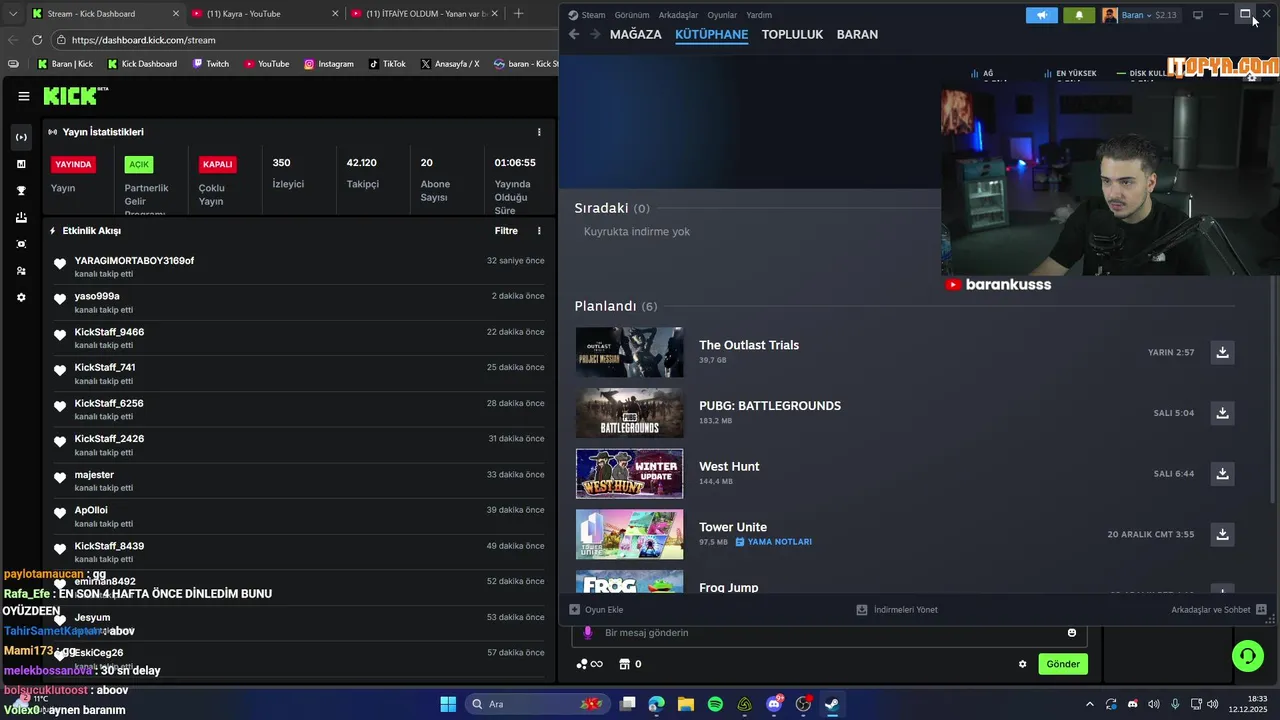1280x720 pixels.
Task: Open BARAN profile tab in Steam
Action: (857, 34)
